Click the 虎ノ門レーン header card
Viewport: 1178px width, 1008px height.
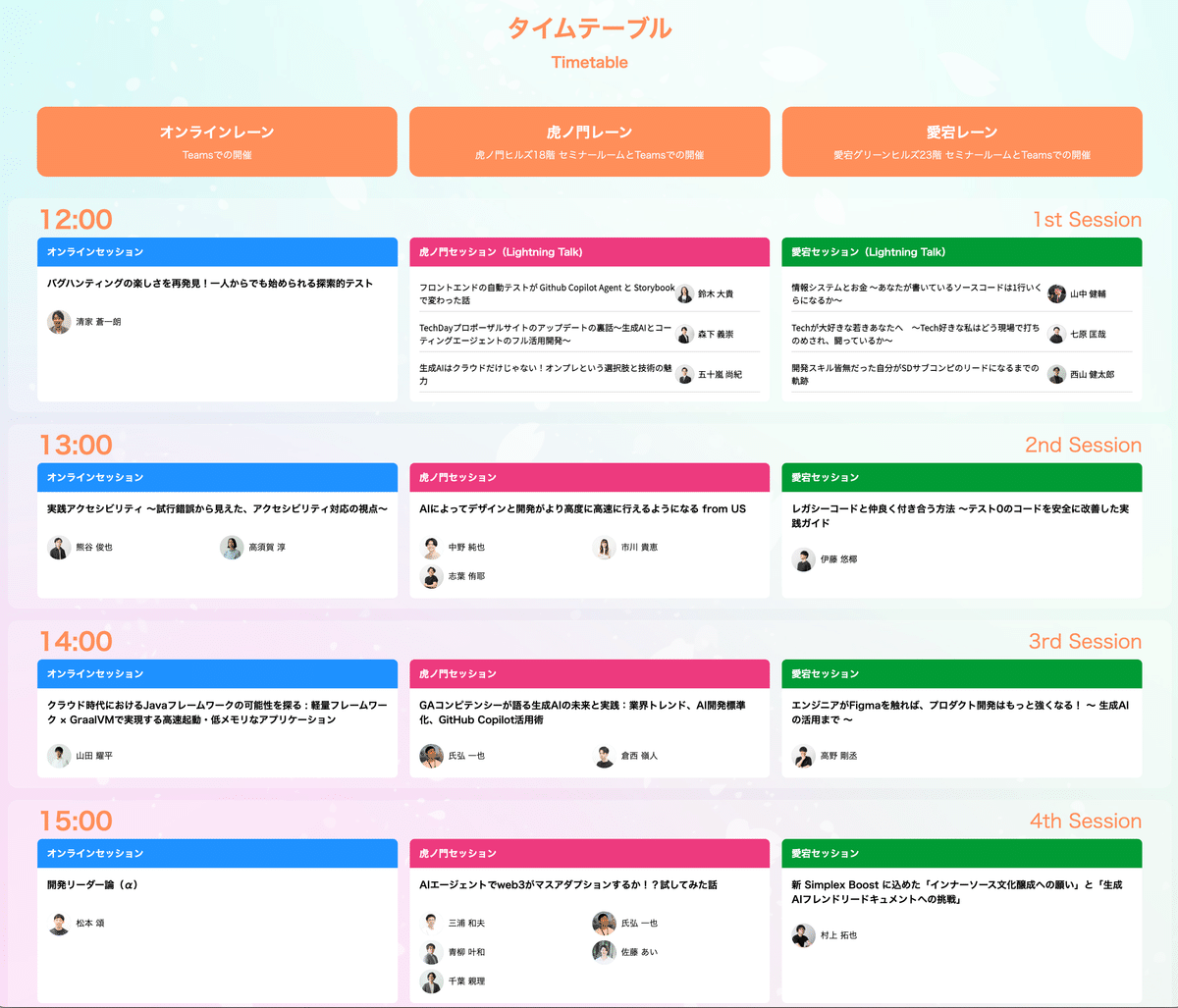(589, 141)
